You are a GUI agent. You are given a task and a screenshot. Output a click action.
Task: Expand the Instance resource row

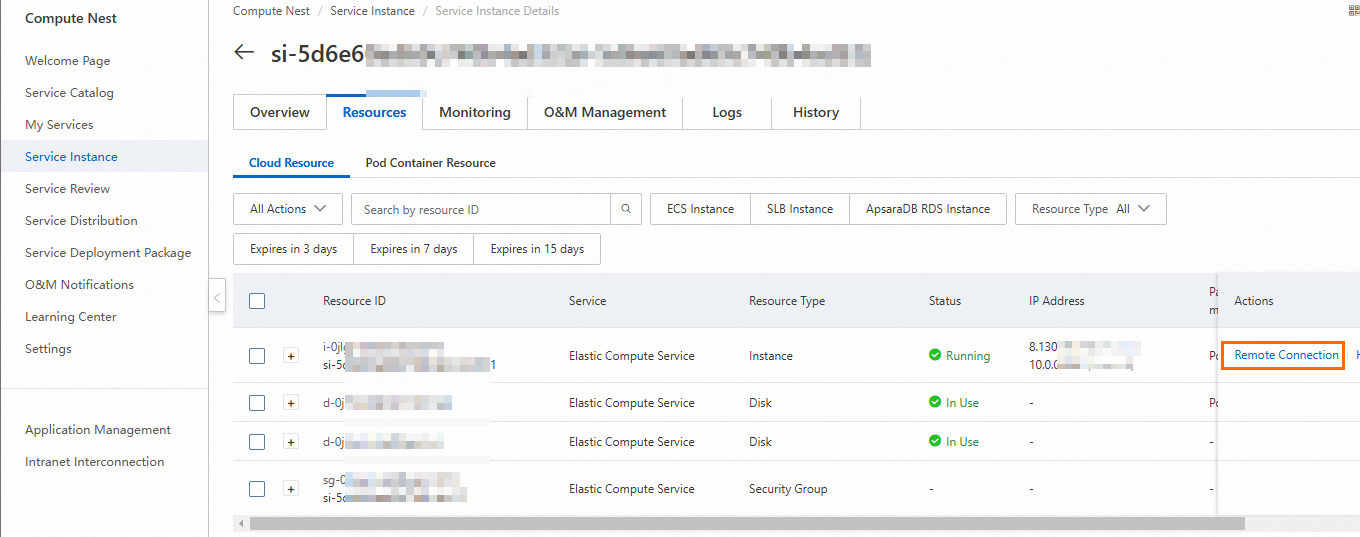(x=291, y=355)
